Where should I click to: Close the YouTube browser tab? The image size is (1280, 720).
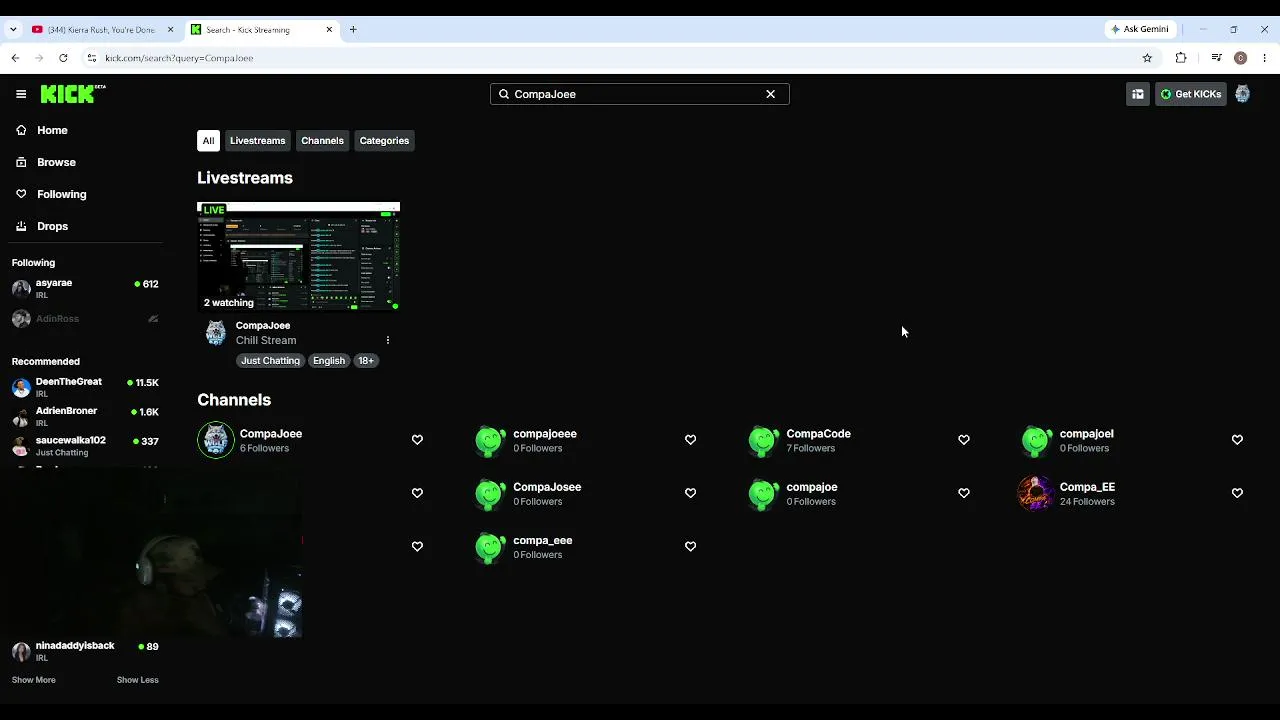(170, 30)
